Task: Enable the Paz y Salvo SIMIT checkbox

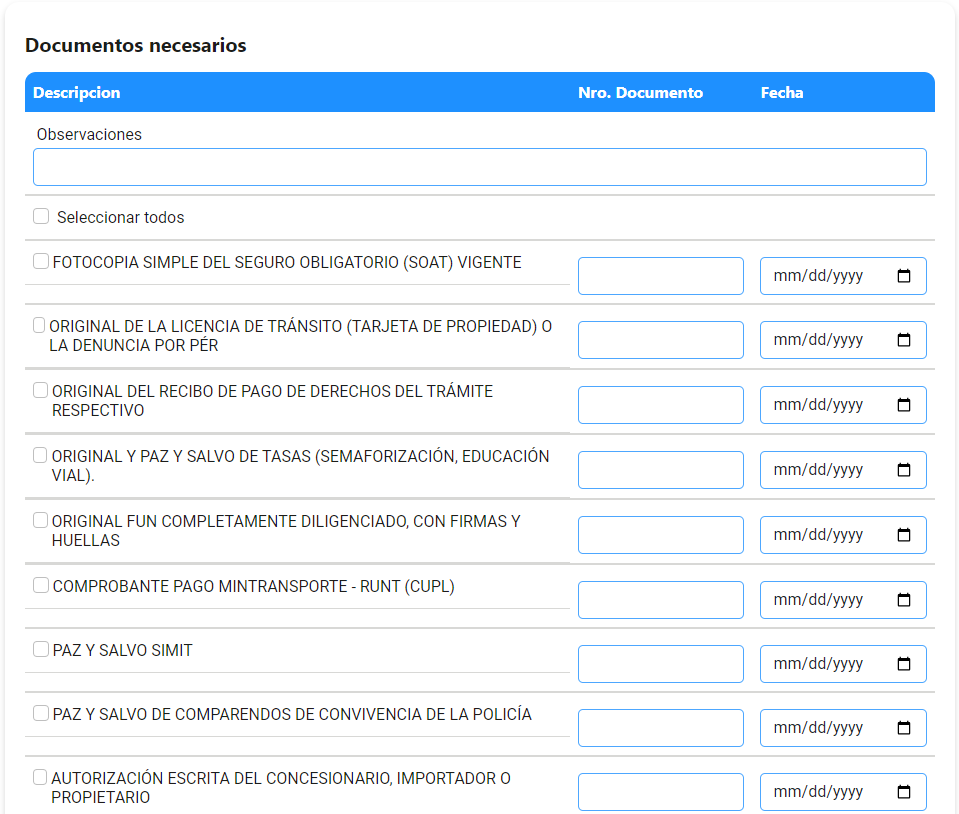Action: pyautogui.click(x=41, y=649)
